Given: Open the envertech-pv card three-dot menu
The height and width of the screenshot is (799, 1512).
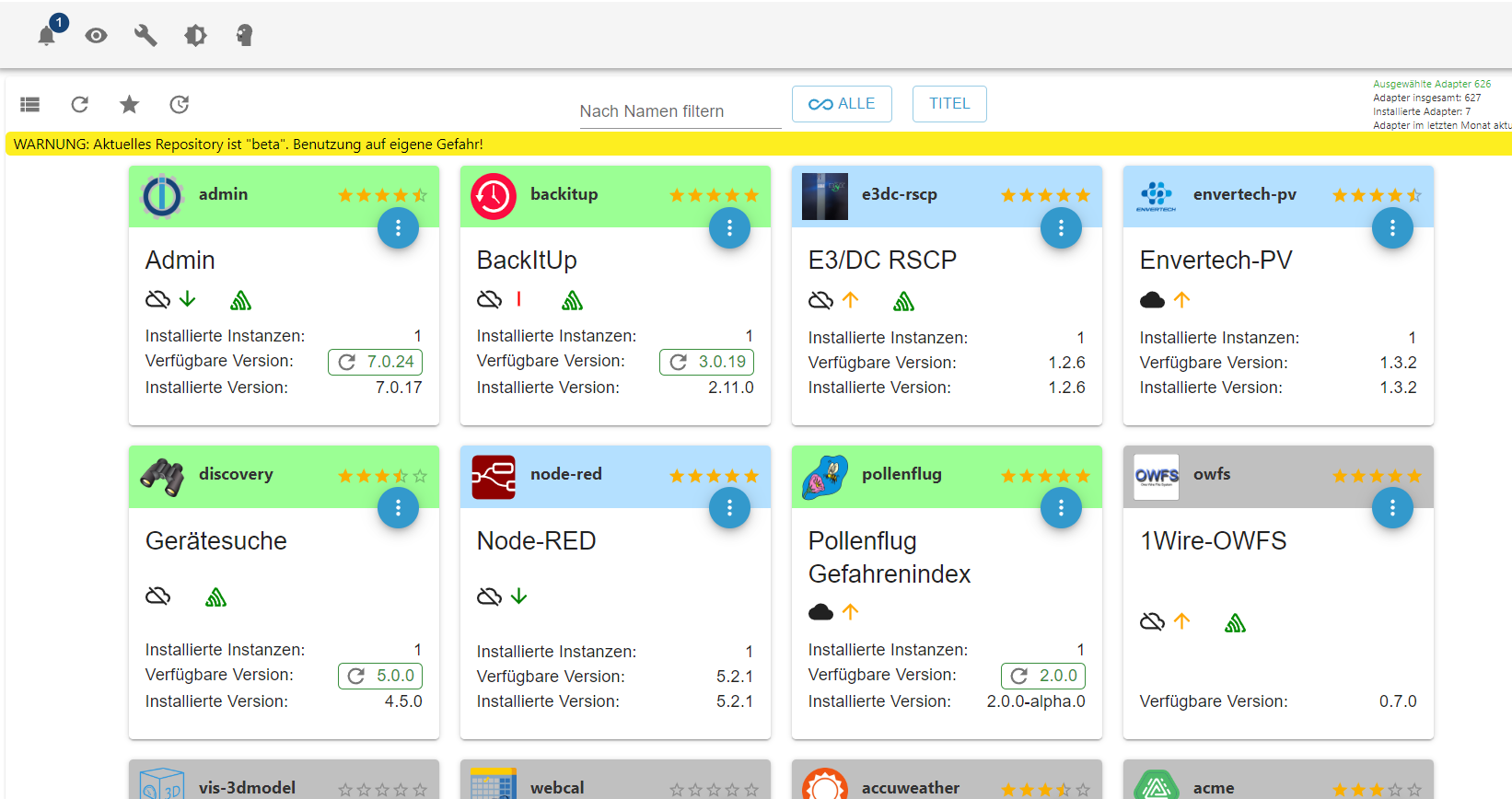Looking at the screenshot, I should pyautogui.click(x=1392, y=228).
